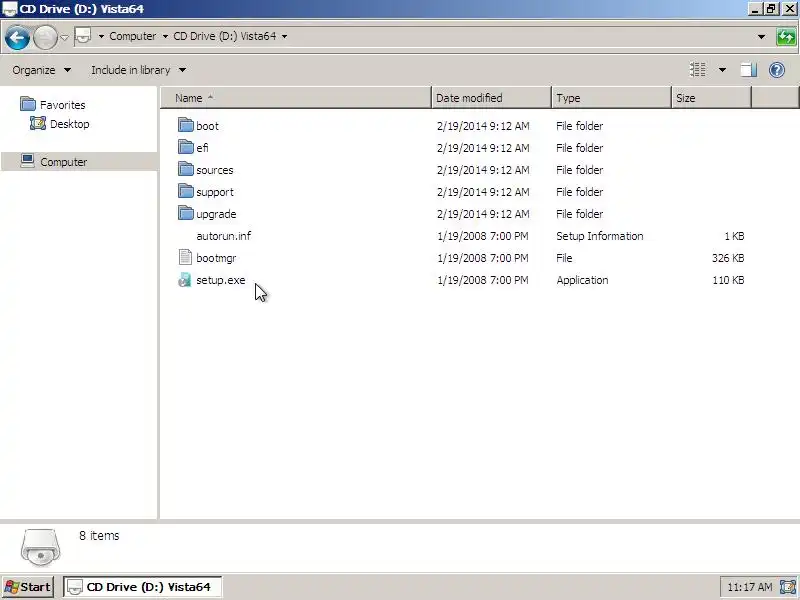This screenshot has width=800, height=600.
Task: Open the view options dropdown arrow
Action: point(722,70)
